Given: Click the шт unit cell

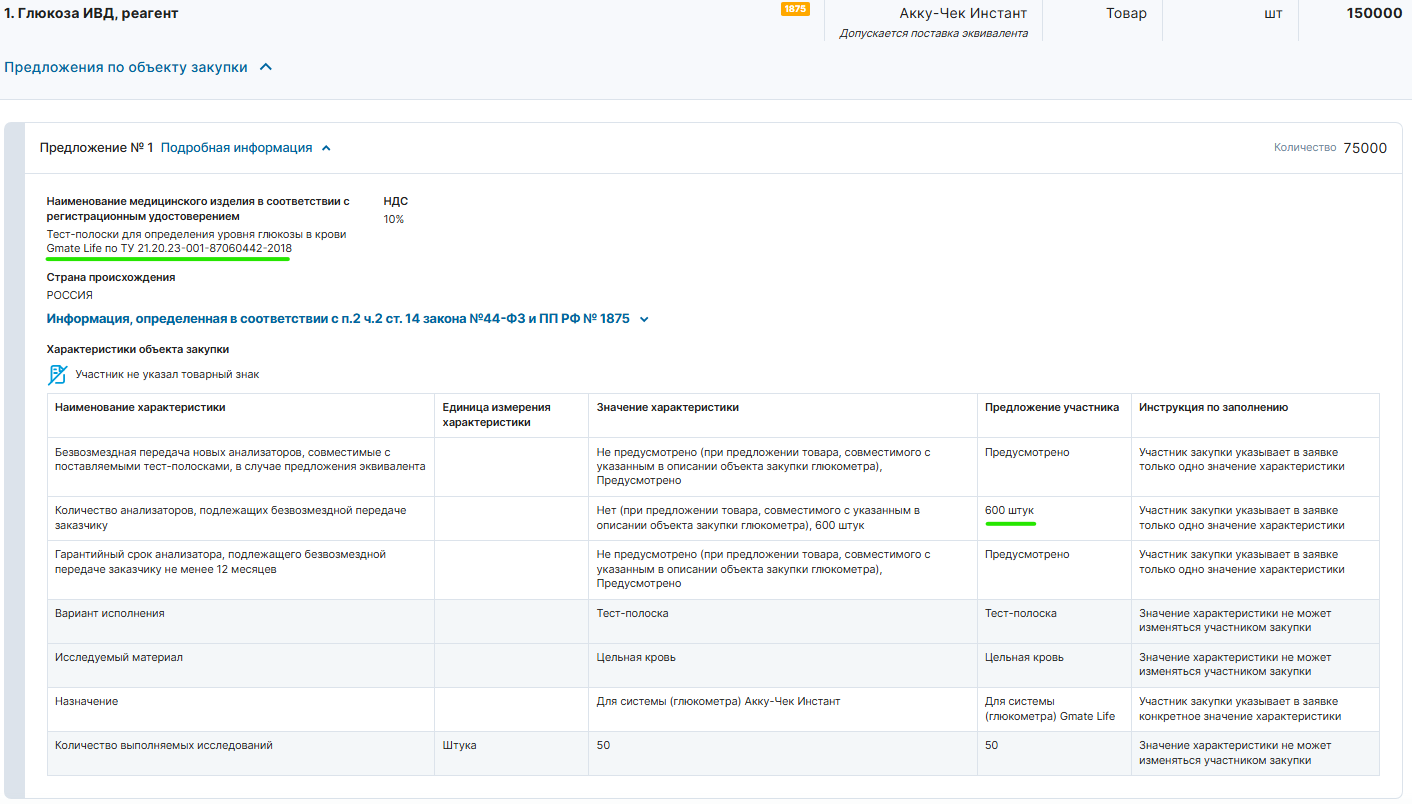Looking at the screenshot, I should click(1273, 13).
